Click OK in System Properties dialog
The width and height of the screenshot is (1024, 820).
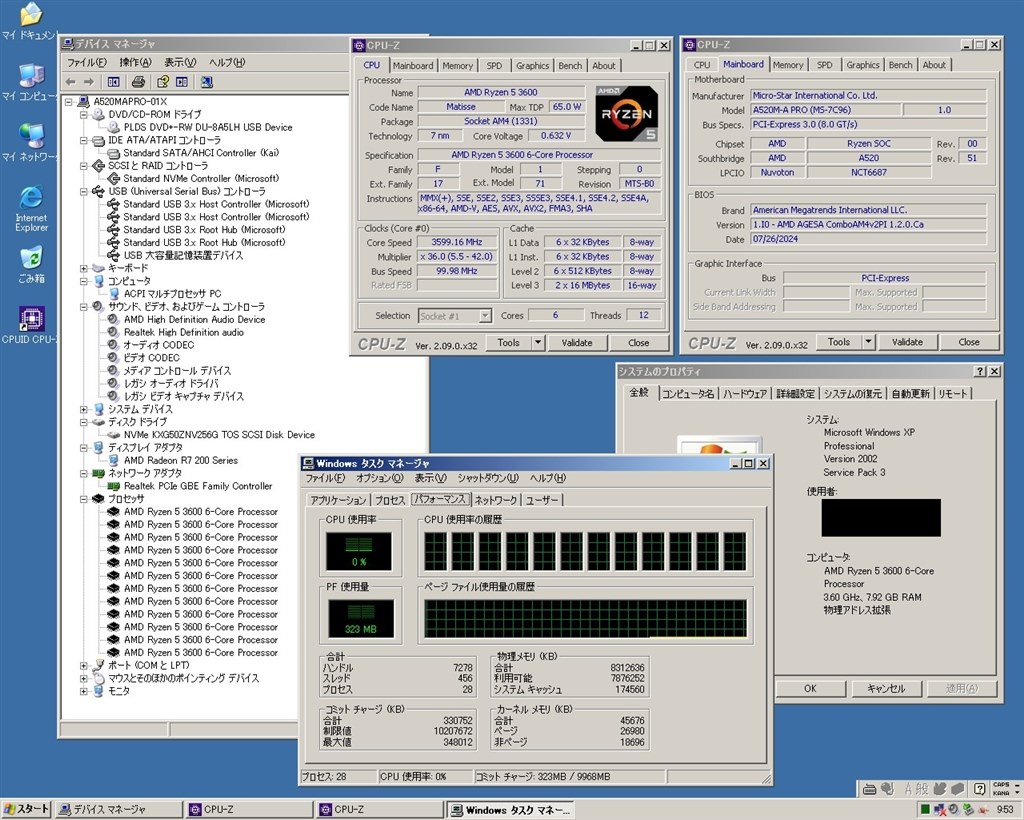pos(810,688)
